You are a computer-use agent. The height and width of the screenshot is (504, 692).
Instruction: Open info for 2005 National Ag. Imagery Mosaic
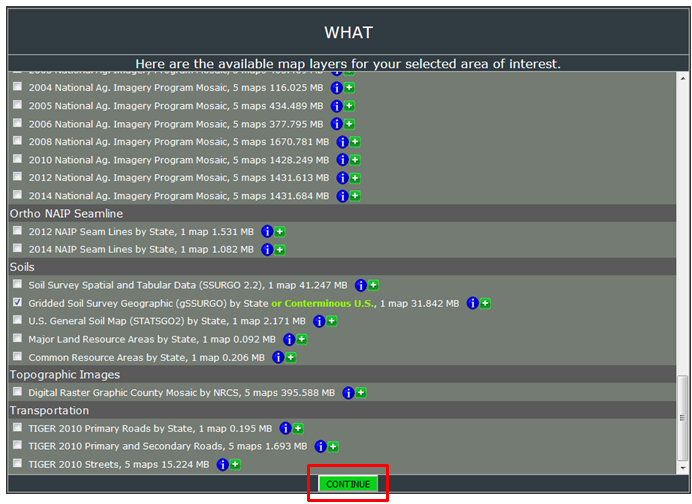336,106
